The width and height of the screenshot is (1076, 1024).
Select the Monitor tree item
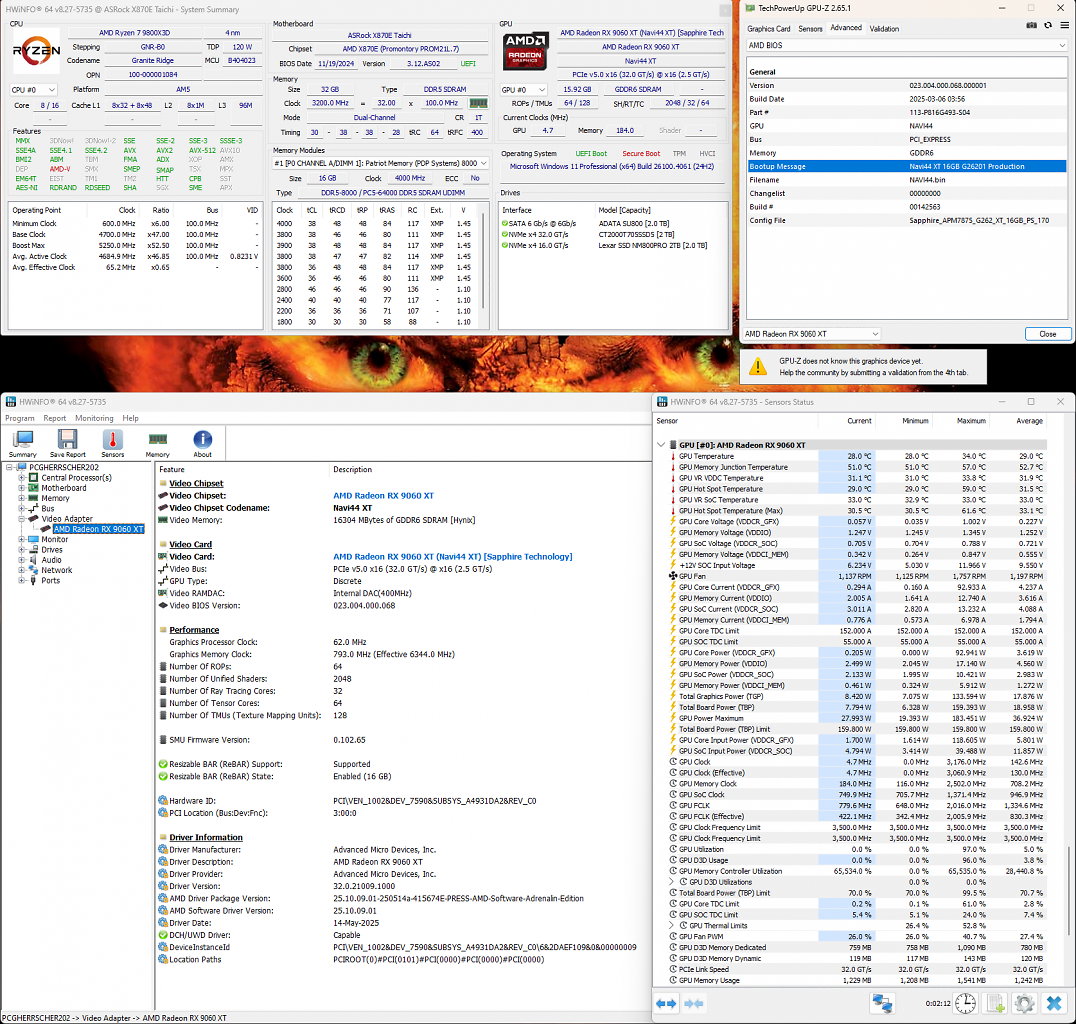55,539
